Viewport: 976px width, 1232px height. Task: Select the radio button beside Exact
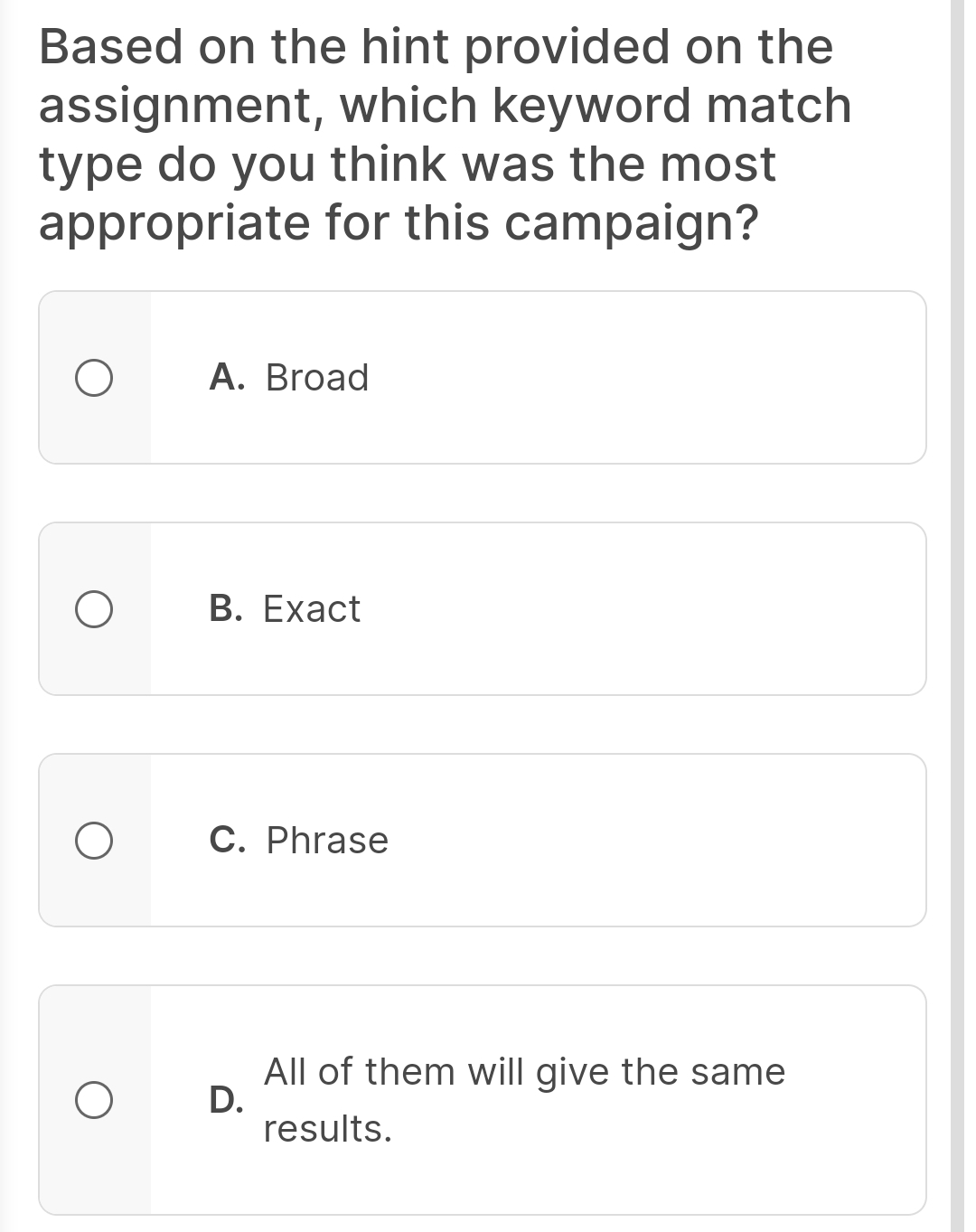point(94,609)
